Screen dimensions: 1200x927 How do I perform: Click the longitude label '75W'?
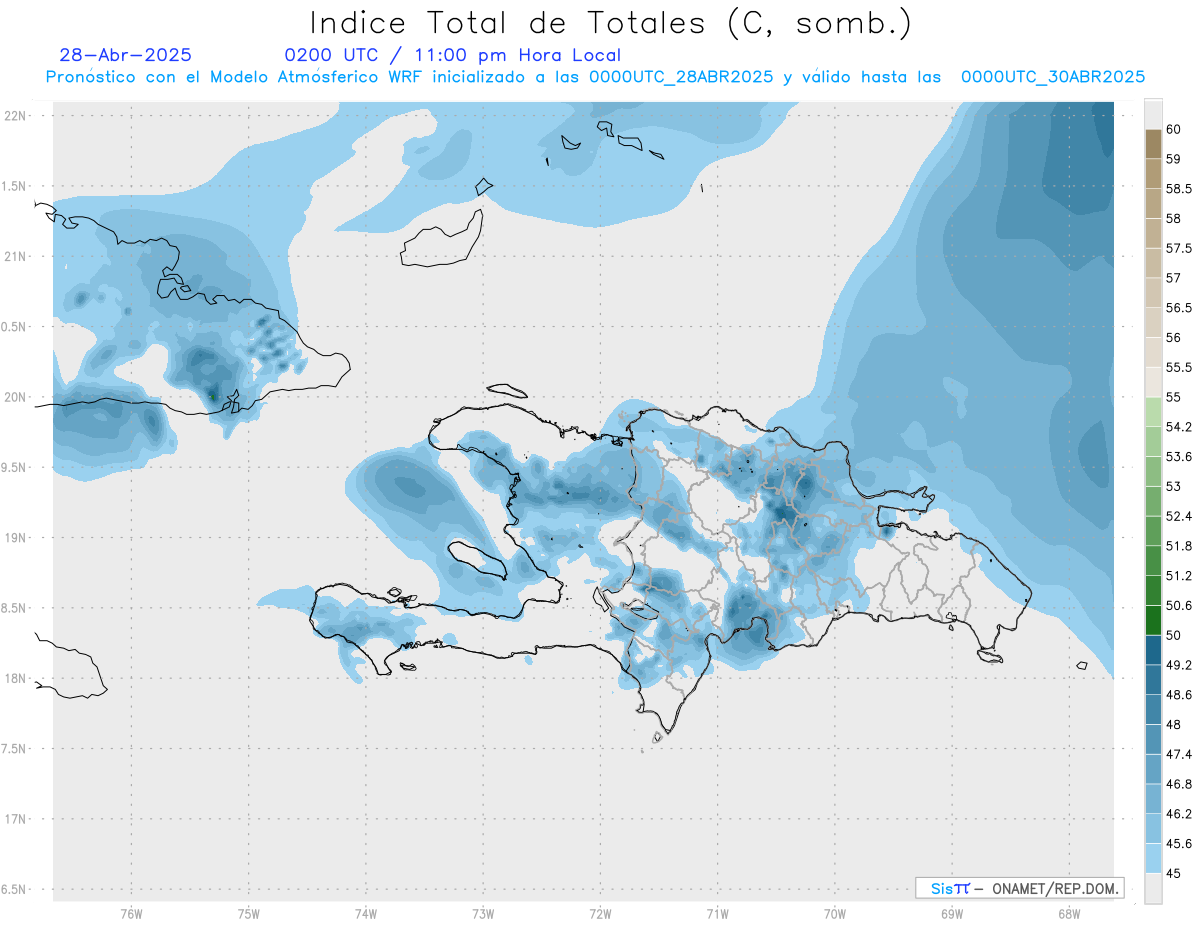248,913
